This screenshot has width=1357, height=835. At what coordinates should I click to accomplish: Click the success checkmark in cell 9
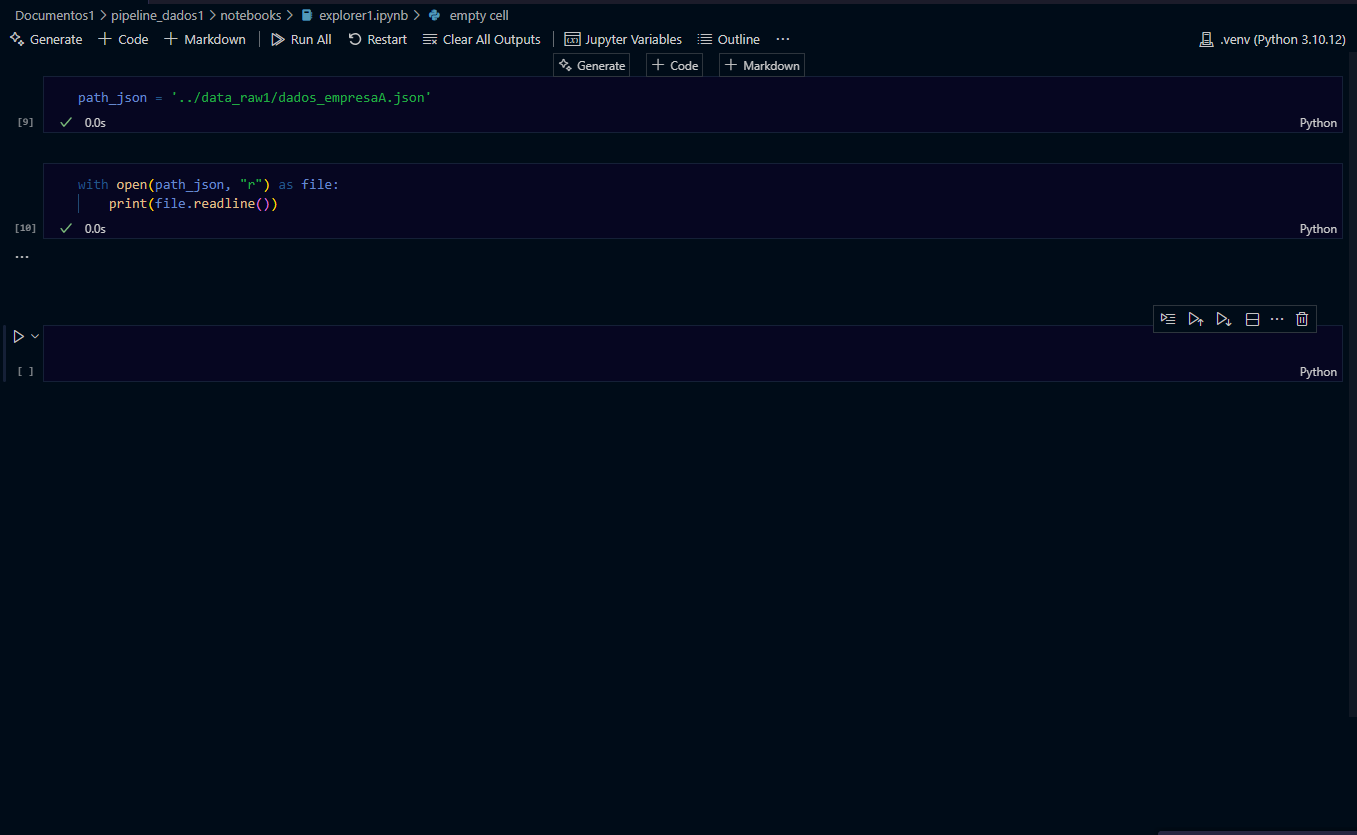tap(66, 122)
